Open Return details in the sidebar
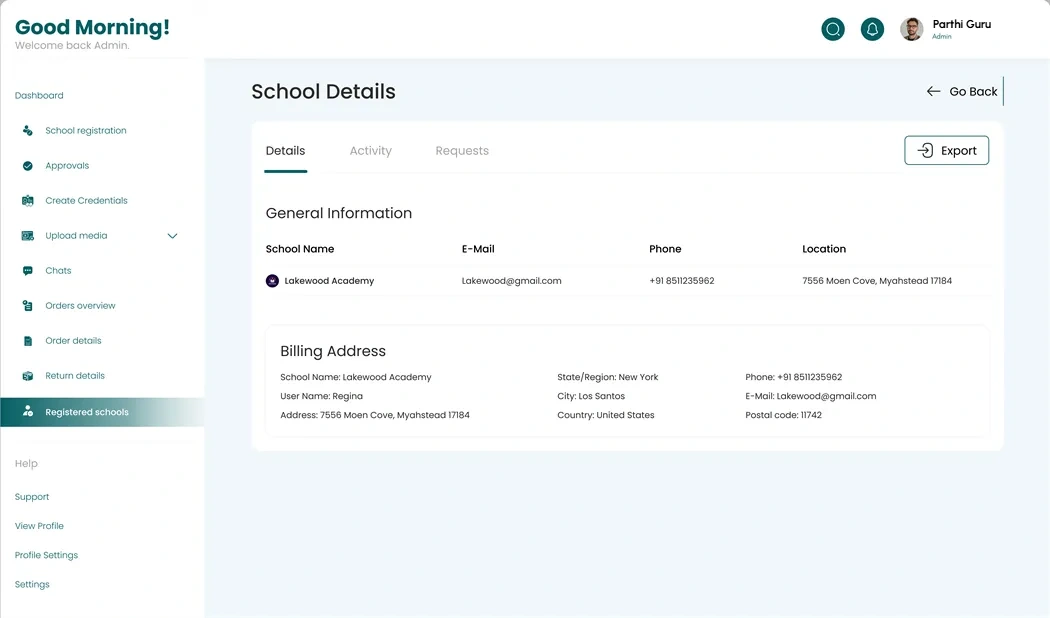The image size is (1050, 618). [x=75, y=376]
